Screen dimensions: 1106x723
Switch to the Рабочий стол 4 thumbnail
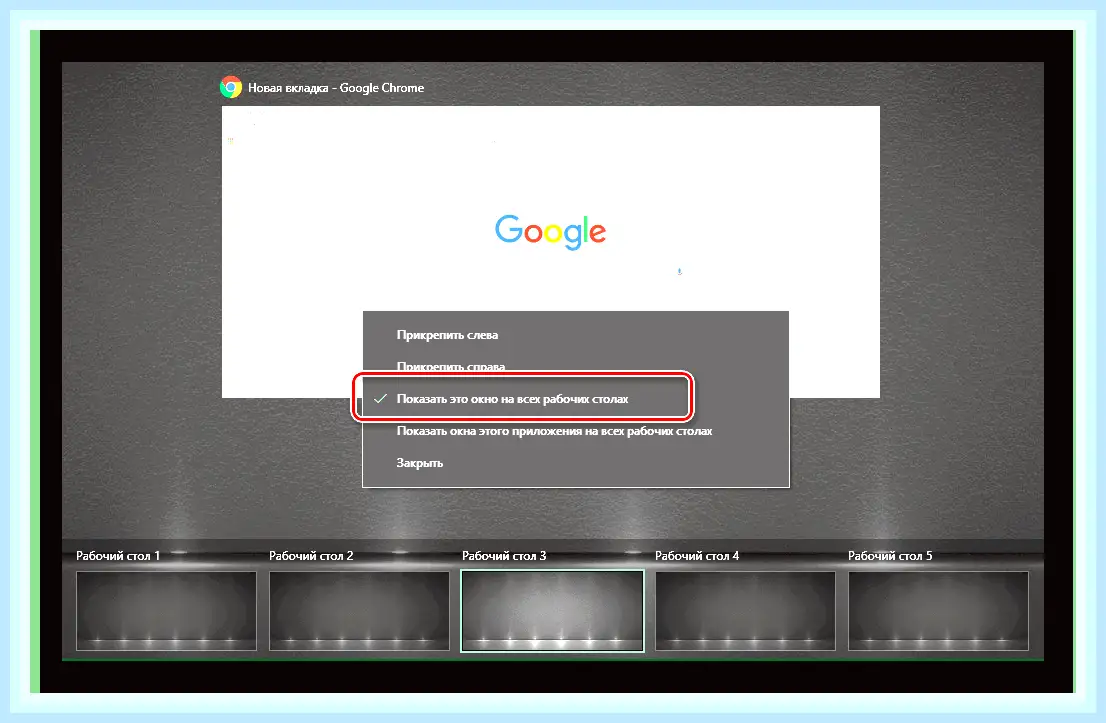(x=745, y=611)
